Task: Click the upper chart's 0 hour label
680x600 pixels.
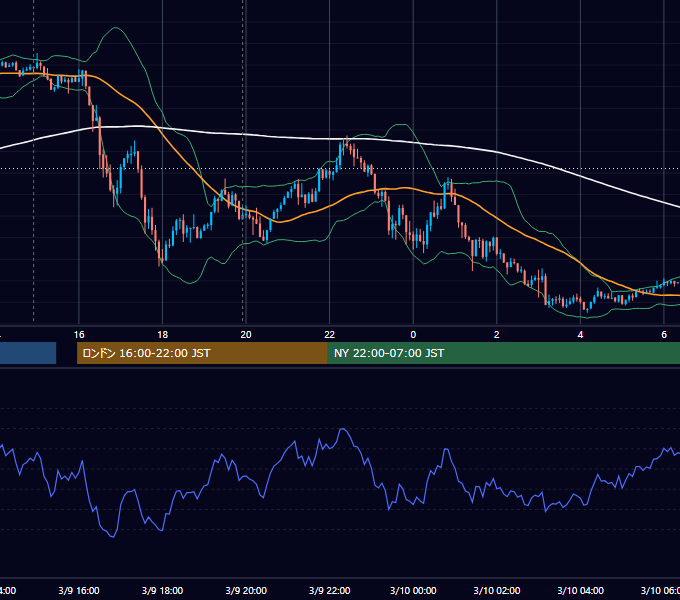Action: point(413,335)
